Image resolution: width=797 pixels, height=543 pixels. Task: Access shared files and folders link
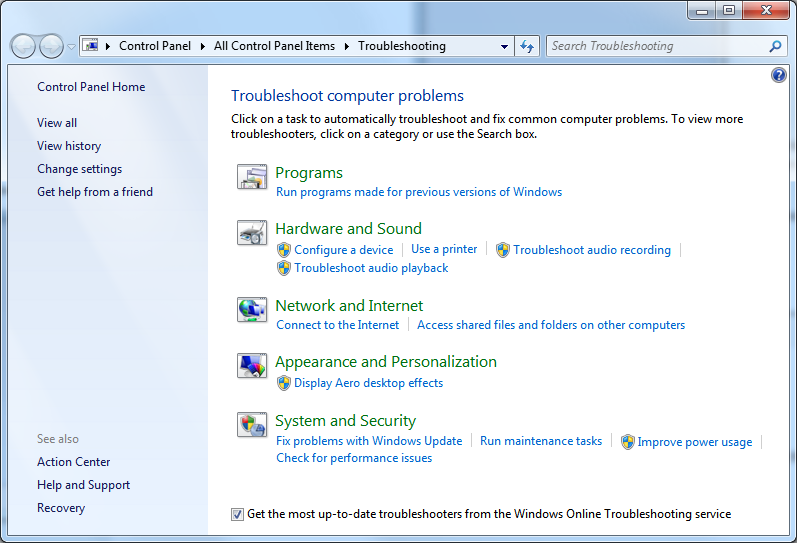coord(551,325)
